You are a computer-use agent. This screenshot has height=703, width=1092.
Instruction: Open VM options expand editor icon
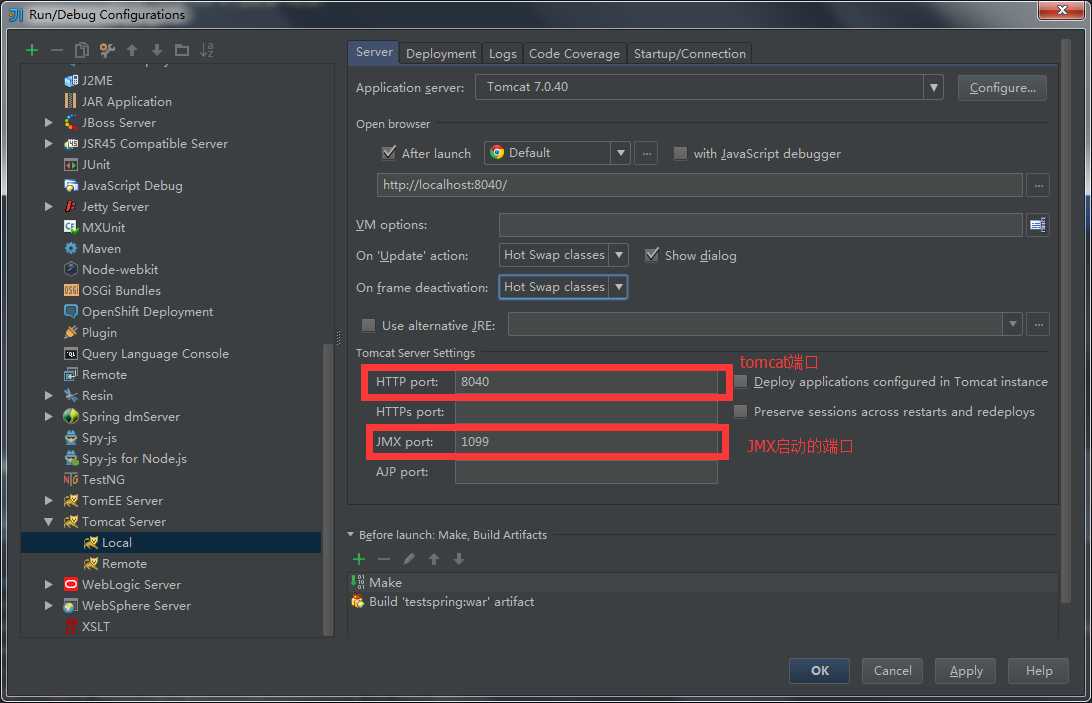(1038, 225)
